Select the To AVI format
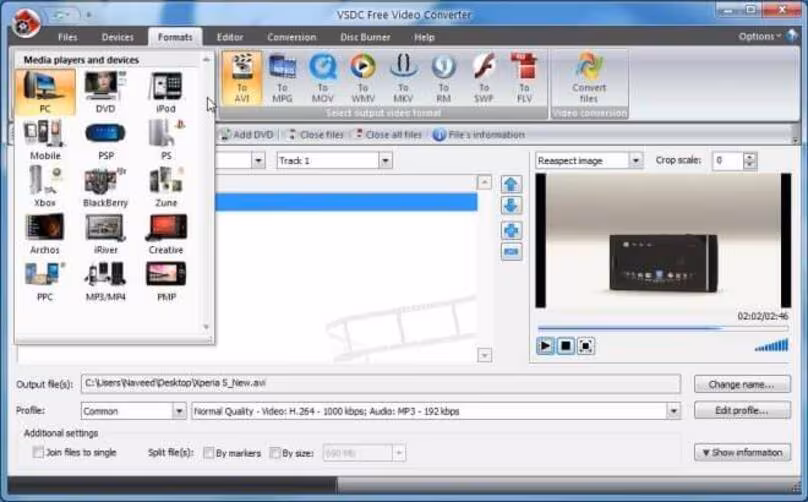The height and width of the screenshot is (502, 808). (242, 78)
